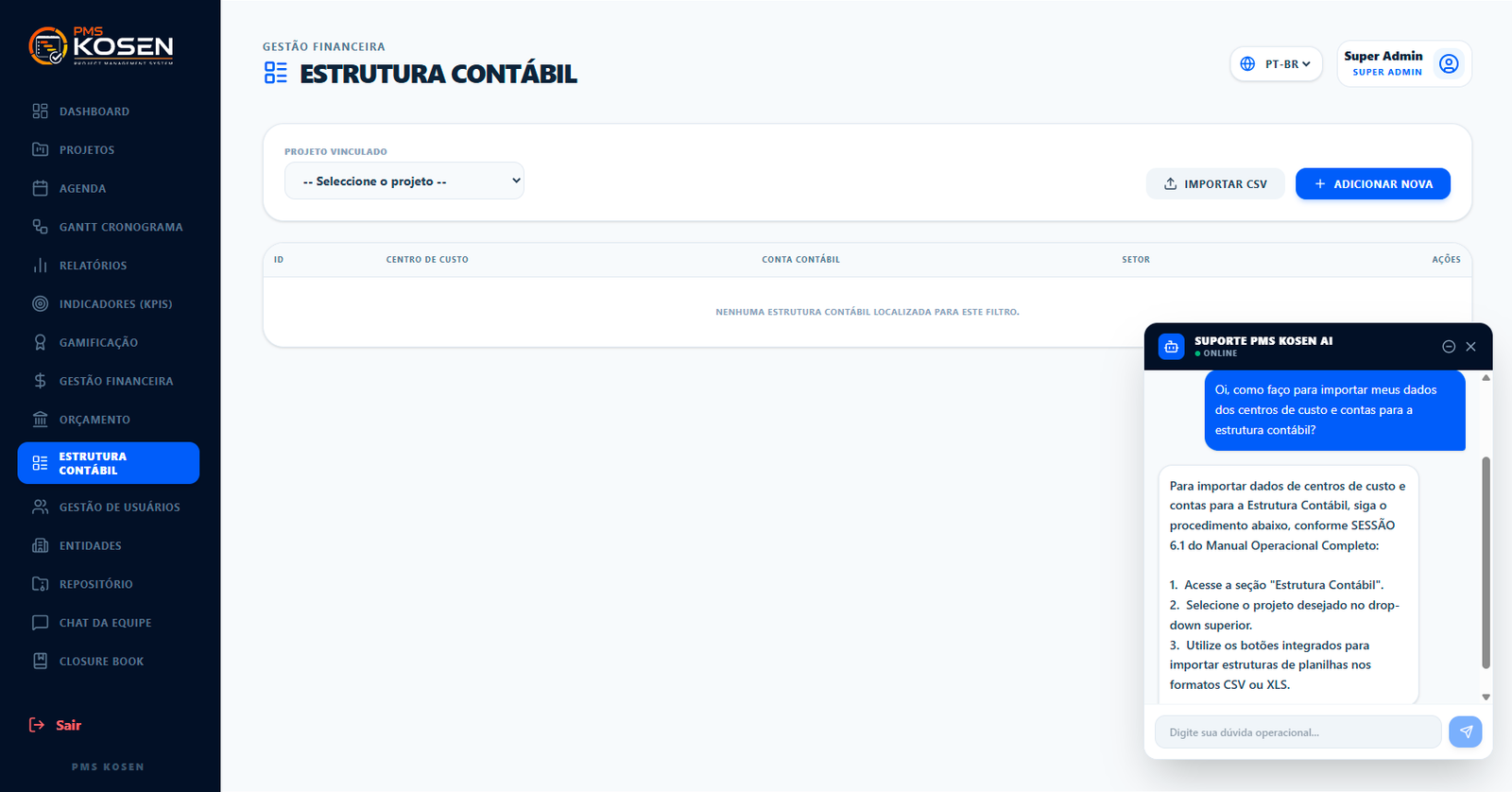The image size is (1512, 792).
Task: Navigate to Relatórios
Action: coord(109,266)
